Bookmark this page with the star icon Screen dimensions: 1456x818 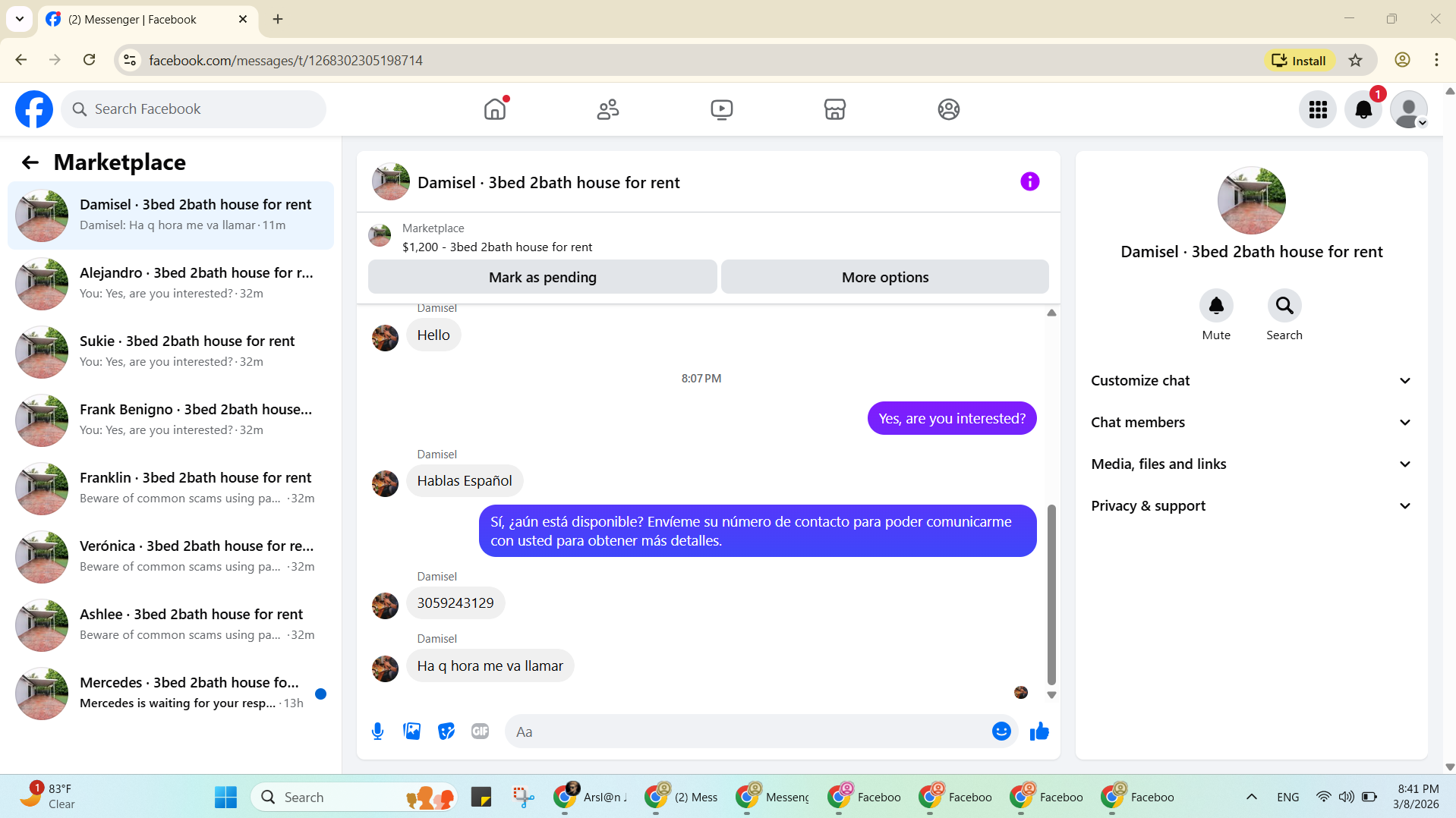pos(1355,60)
